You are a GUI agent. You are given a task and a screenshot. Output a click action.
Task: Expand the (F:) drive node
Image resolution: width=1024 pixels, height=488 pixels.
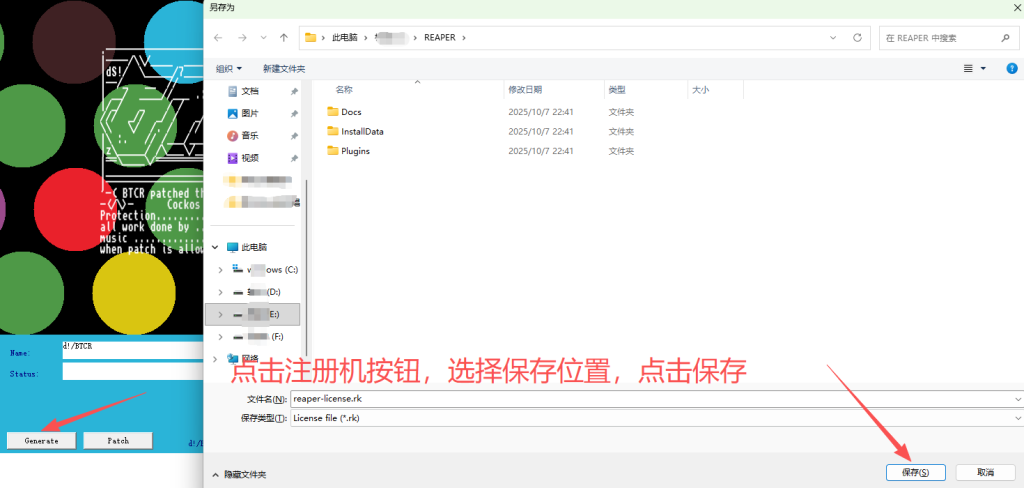(221, 336)
